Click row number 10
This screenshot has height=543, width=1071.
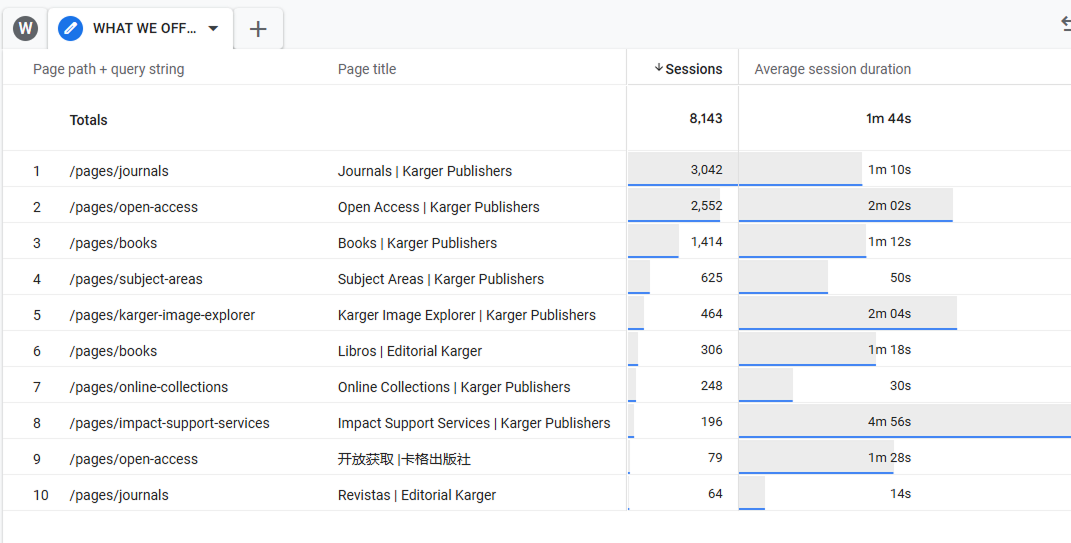pyautogui.click(x=41, y=495)
